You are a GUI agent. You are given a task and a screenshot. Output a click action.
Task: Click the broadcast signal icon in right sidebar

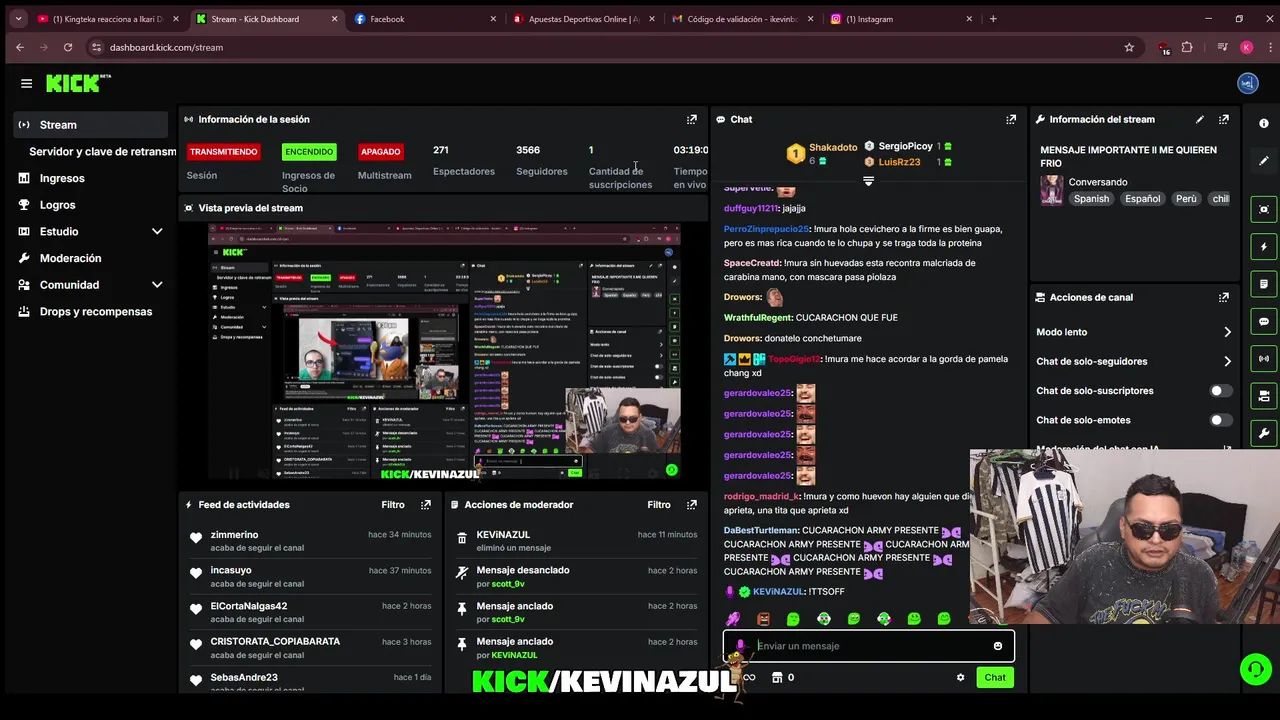click(1264, 359)
